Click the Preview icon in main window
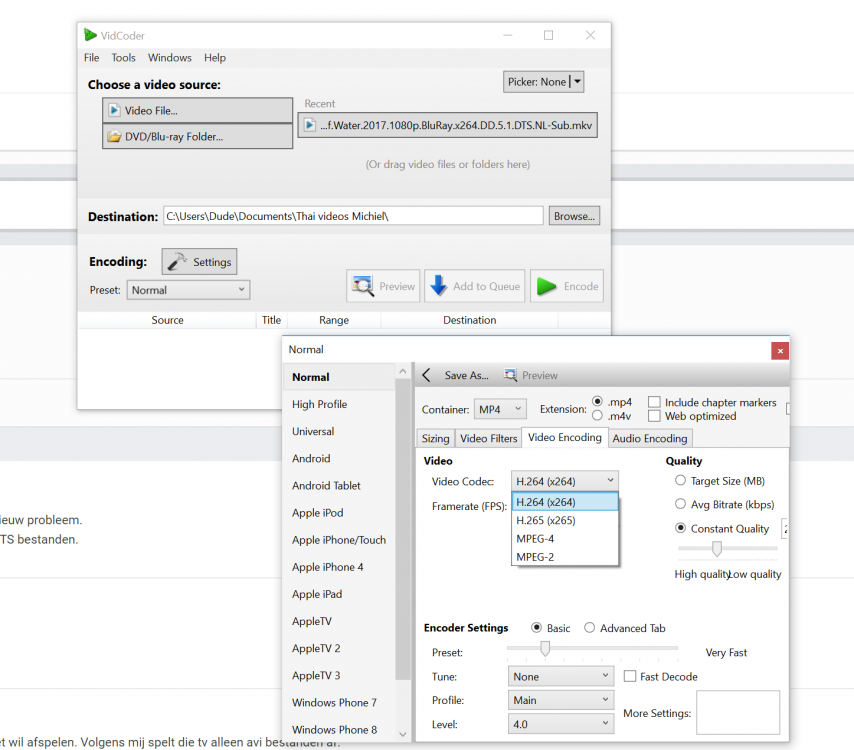Image resolution: width=854 pixels, height=750 pixels. (x=362, y=287)
